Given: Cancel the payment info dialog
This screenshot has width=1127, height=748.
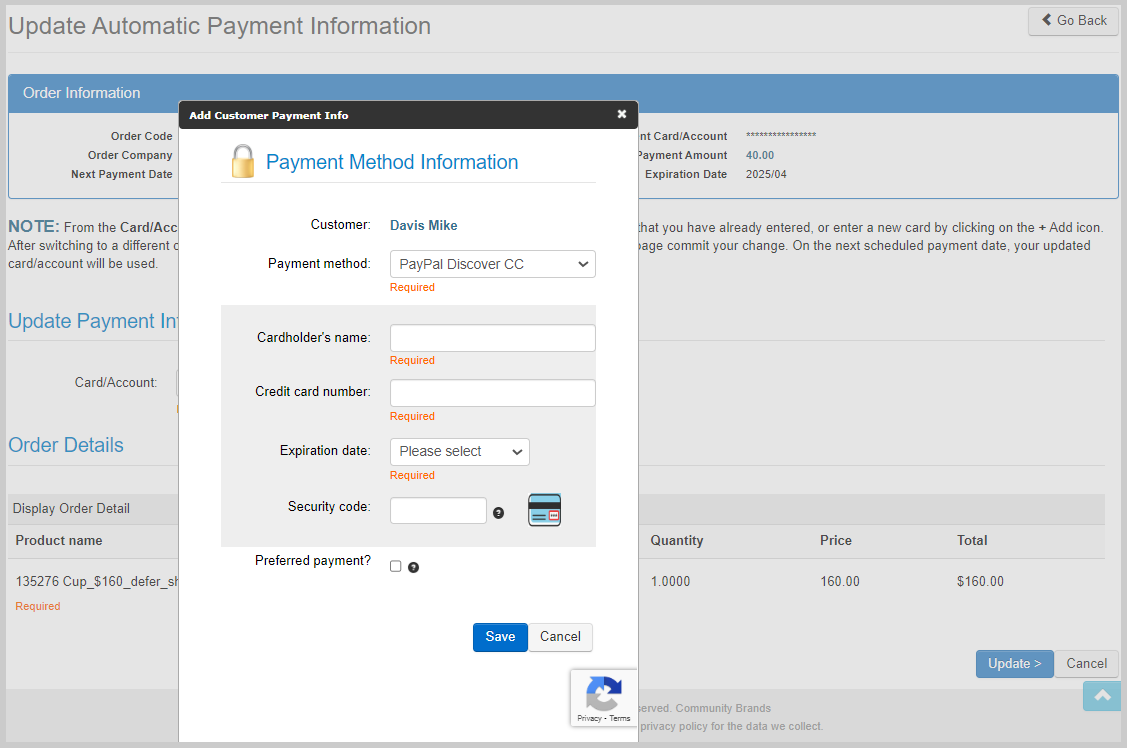Looking at the screenshot, I should [x=560, y=637].
